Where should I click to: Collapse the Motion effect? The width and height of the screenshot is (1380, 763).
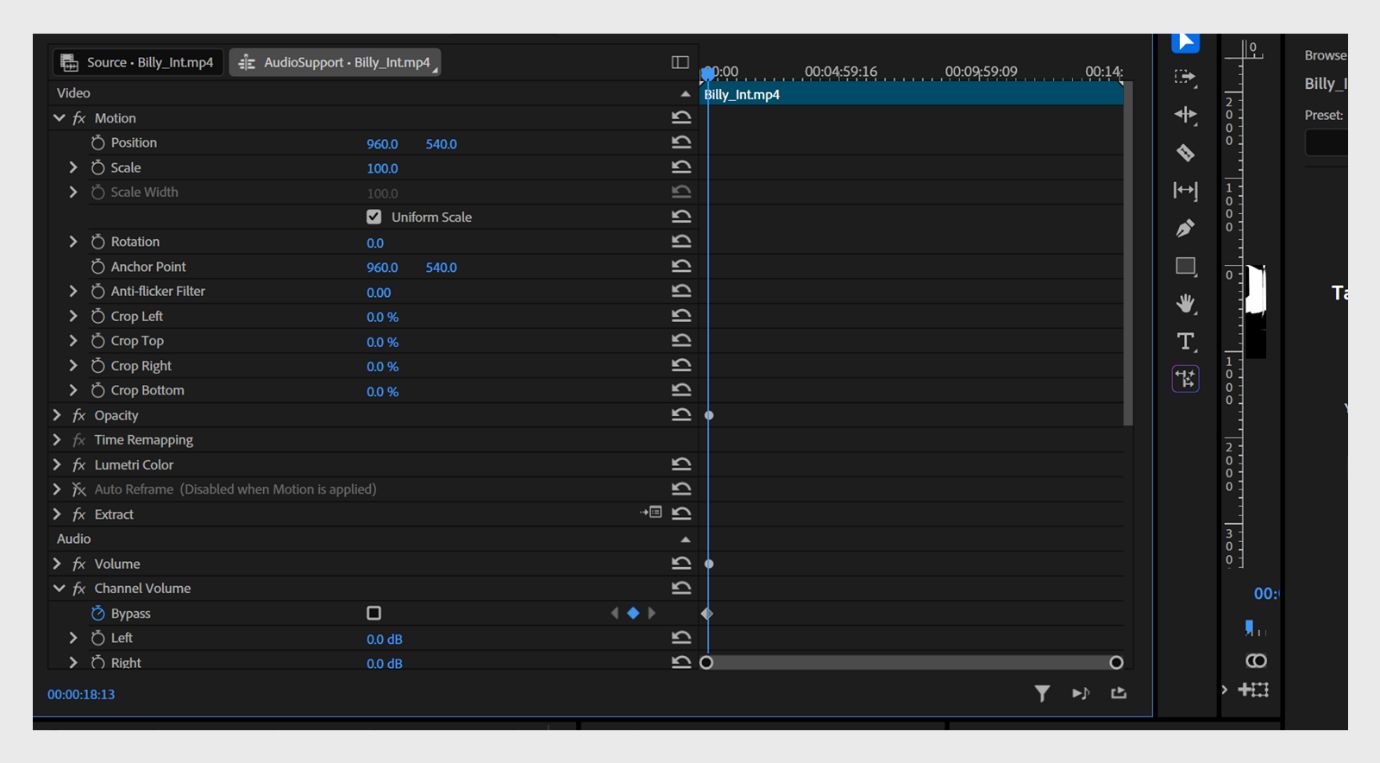tap(57, 117)
